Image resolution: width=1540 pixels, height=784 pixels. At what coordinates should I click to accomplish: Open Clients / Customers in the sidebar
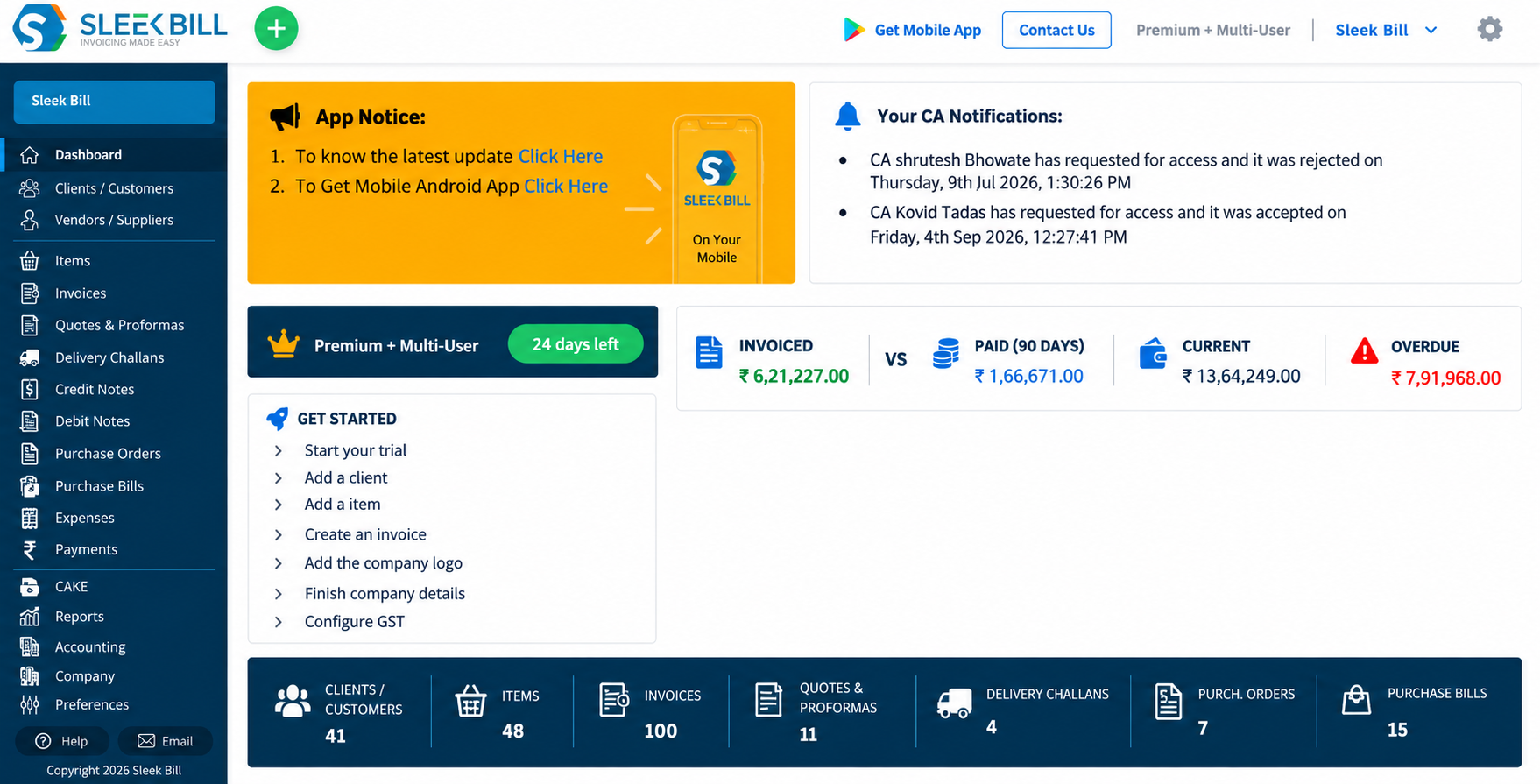click(114, 188)
